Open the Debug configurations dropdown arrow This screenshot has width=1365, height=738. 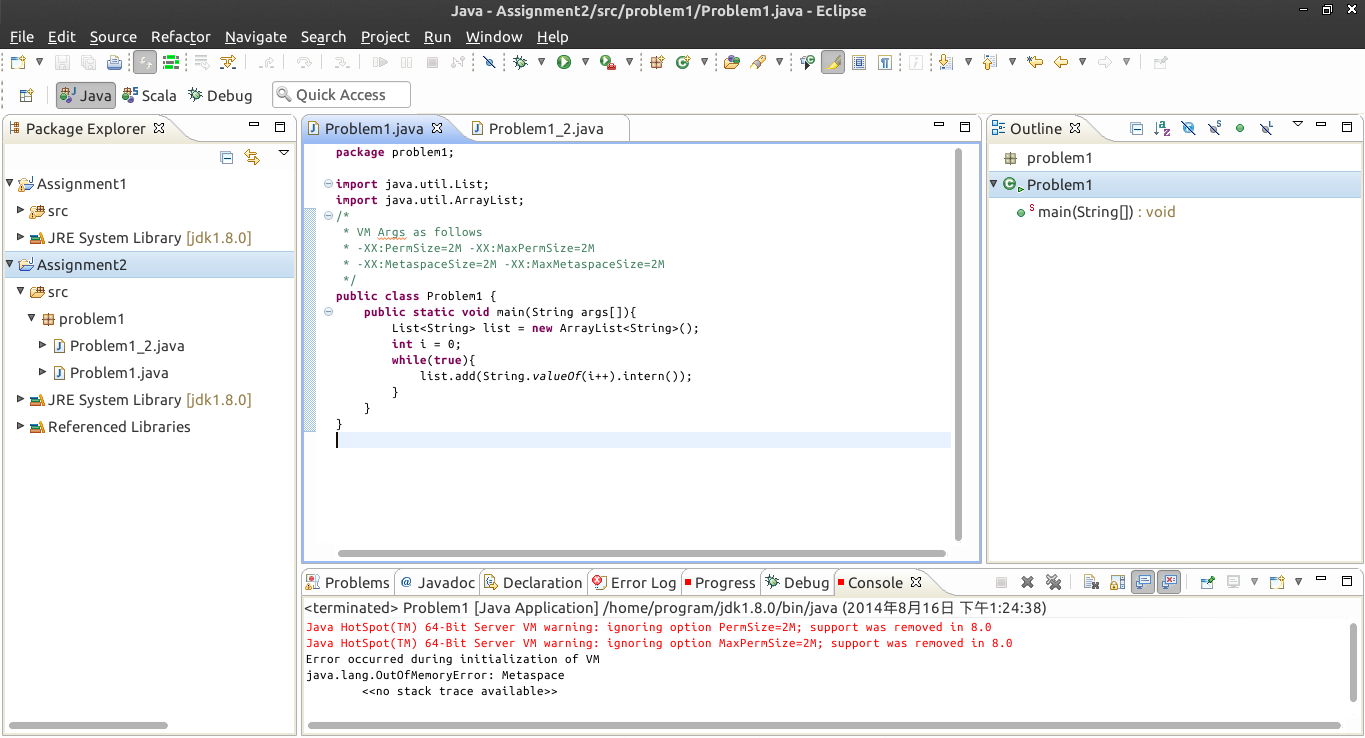click(541, 62)
